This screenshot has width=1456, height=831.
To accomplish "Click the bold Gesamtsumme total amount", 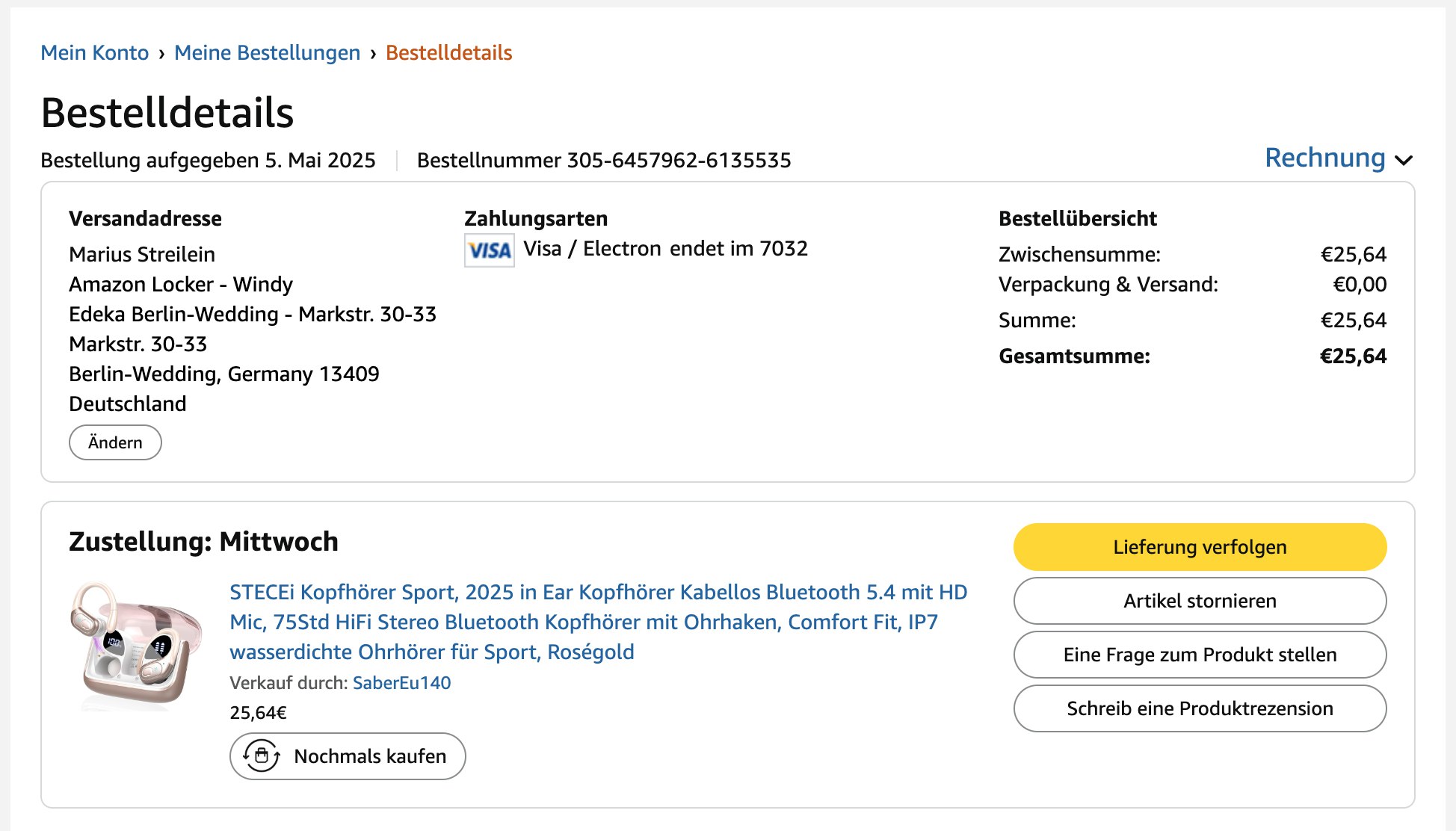I will [1352, 356].
